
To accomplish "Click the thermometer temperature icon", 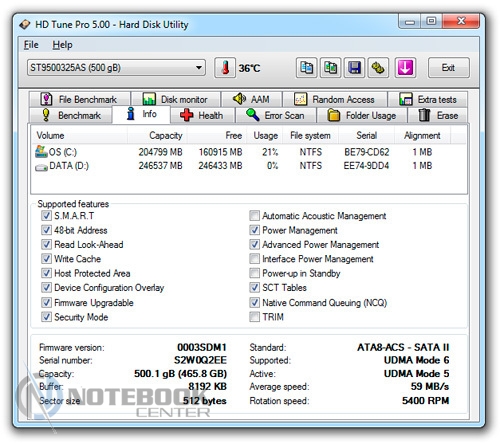I will click(x=225, y=68).
